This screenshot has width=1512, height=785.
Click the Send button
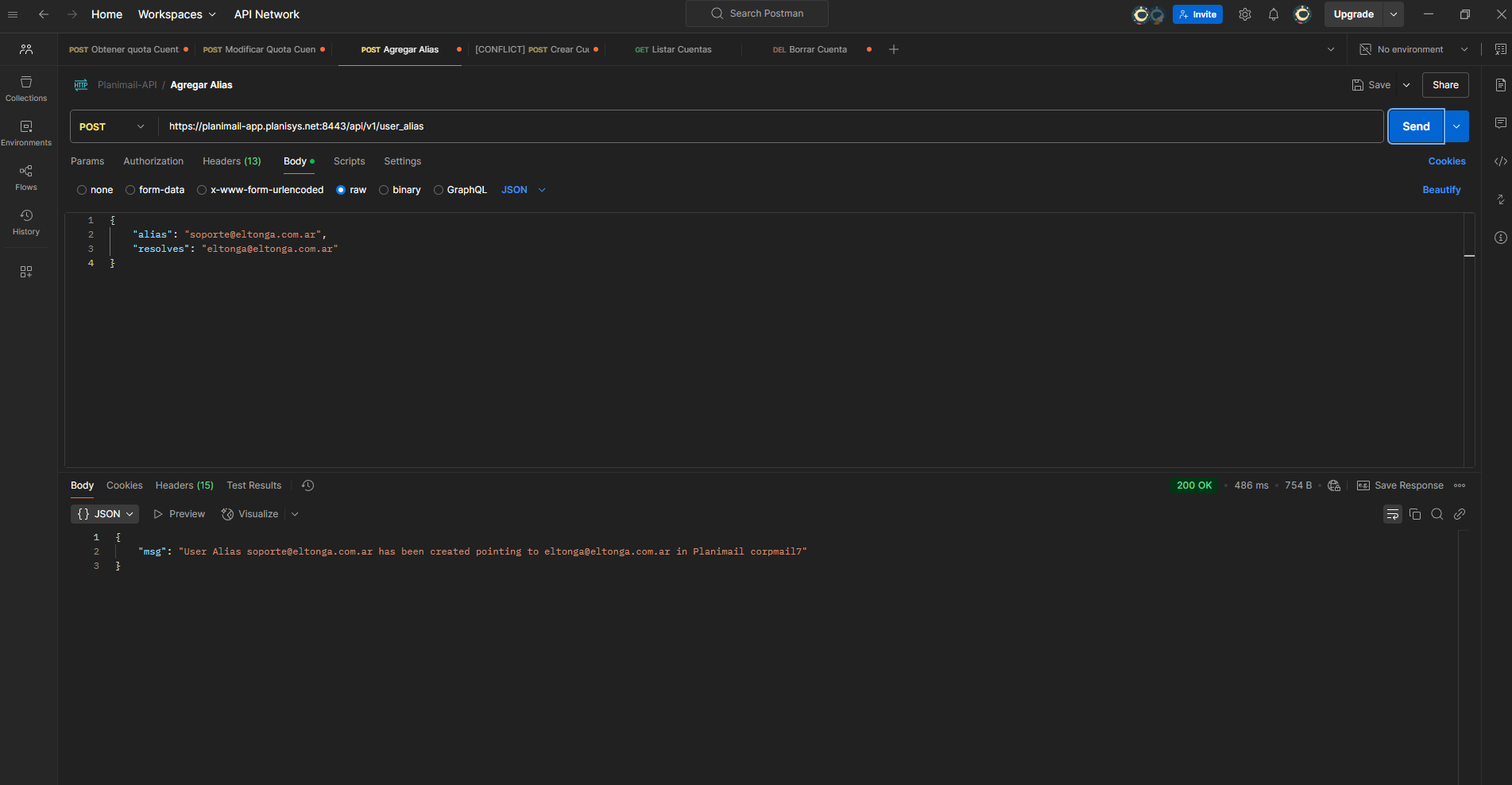click(x=1416, y=126)
